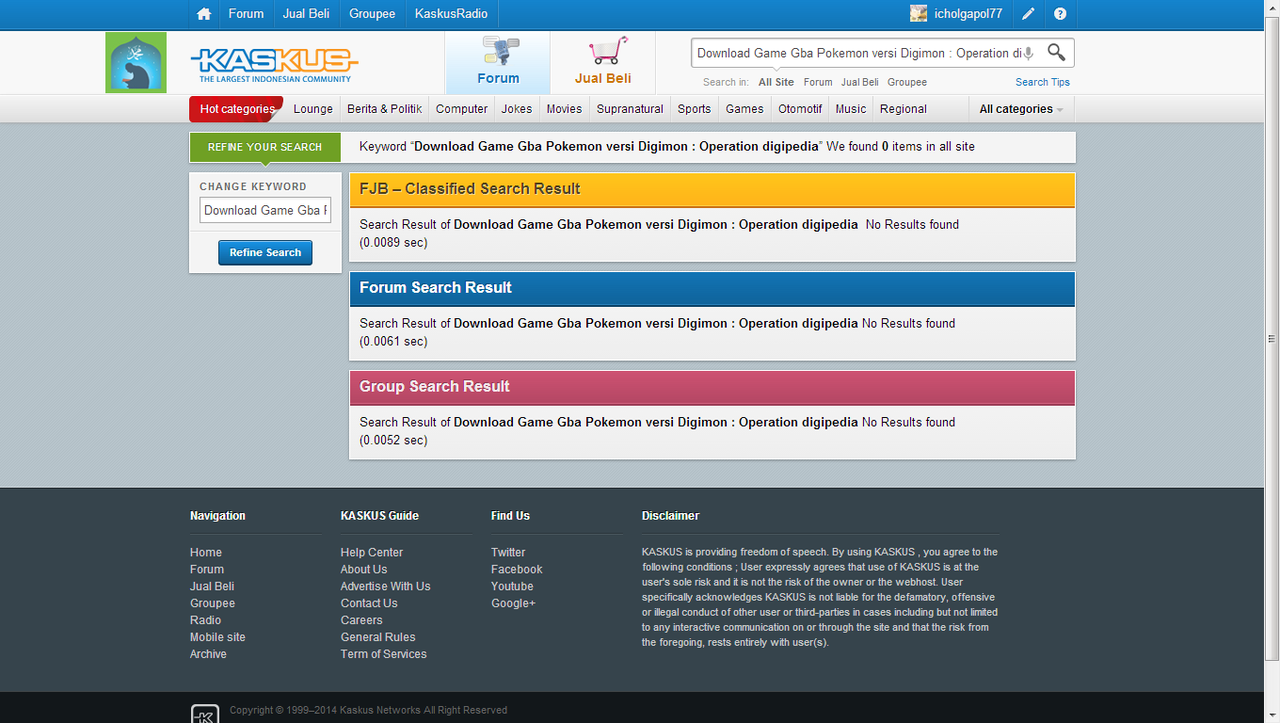1280x723 pixels.
Task: Open the Lounge category
Action: (313, 109)
